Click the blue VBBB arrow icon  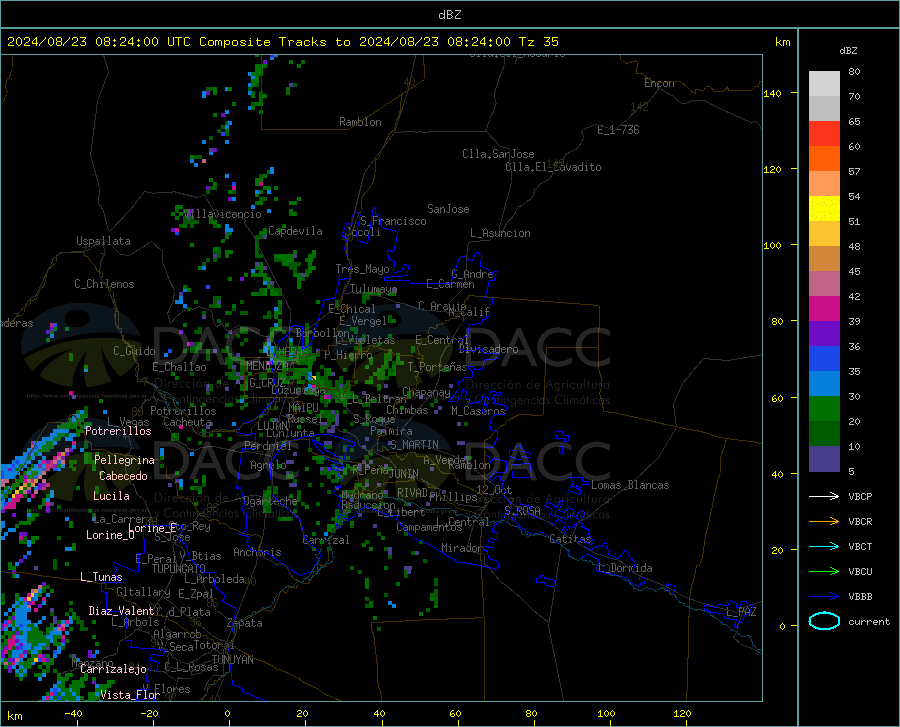point(824,597)
